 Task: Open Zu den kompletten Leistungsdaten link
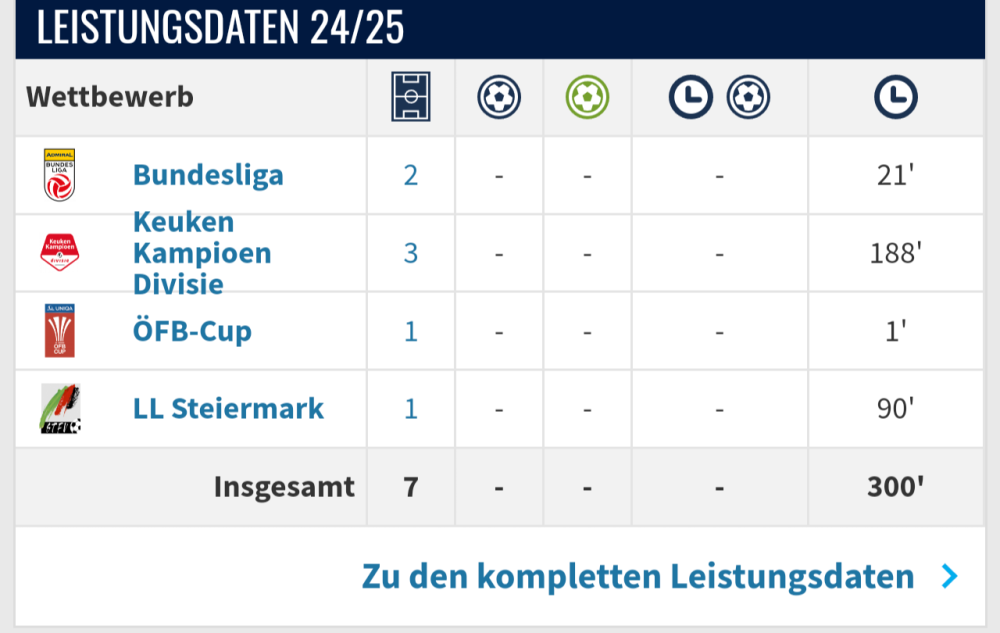(638, 577)
